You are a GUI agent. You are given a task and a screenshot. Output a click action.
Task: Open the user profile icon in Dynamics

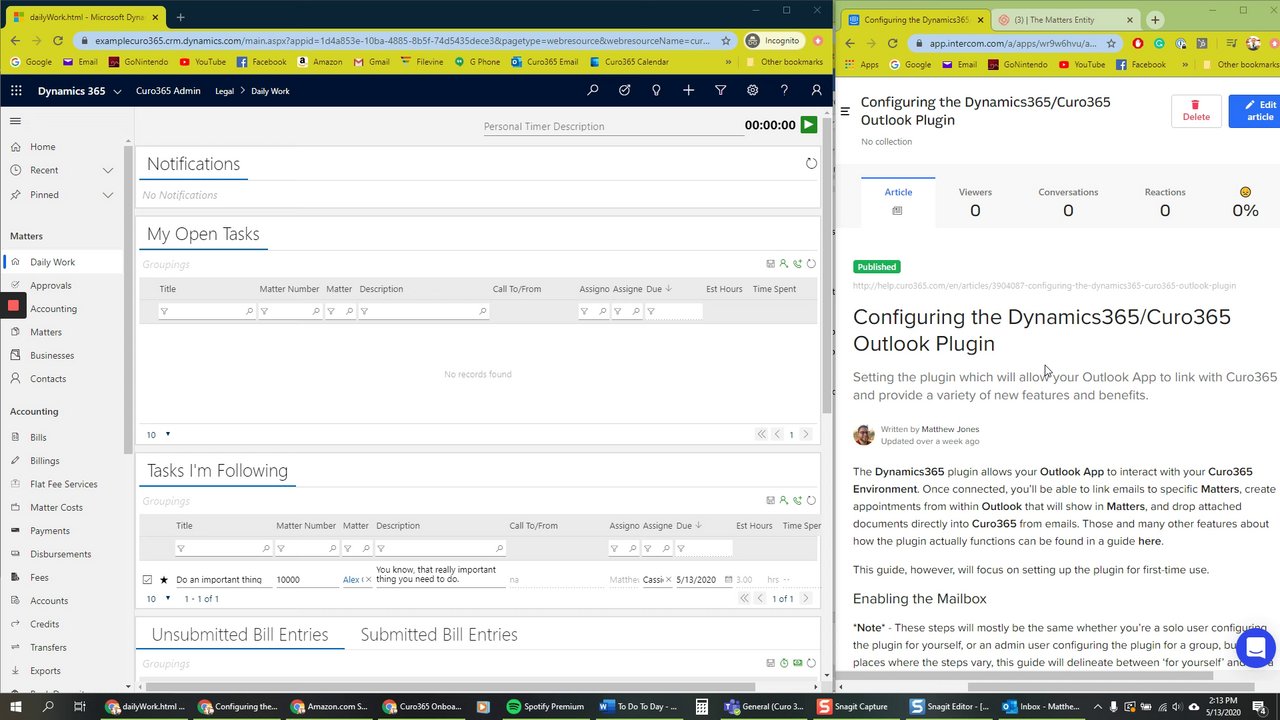[816, 90]
